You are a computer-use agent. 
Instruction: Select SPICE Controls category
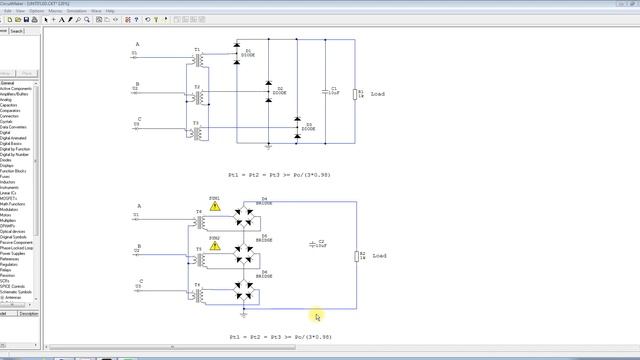[13, 287]
